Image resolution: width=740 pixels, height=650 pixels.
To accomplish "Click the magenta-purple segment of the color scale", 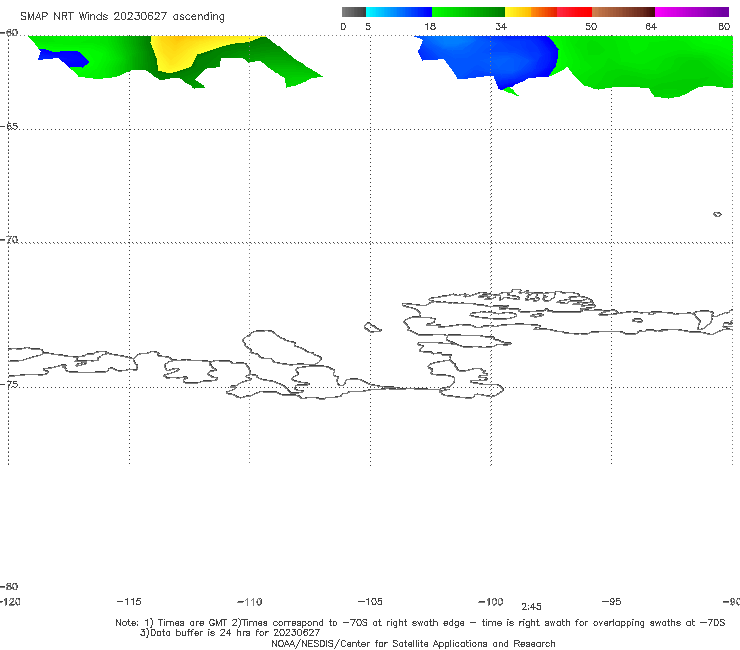I will pos(692,12).
